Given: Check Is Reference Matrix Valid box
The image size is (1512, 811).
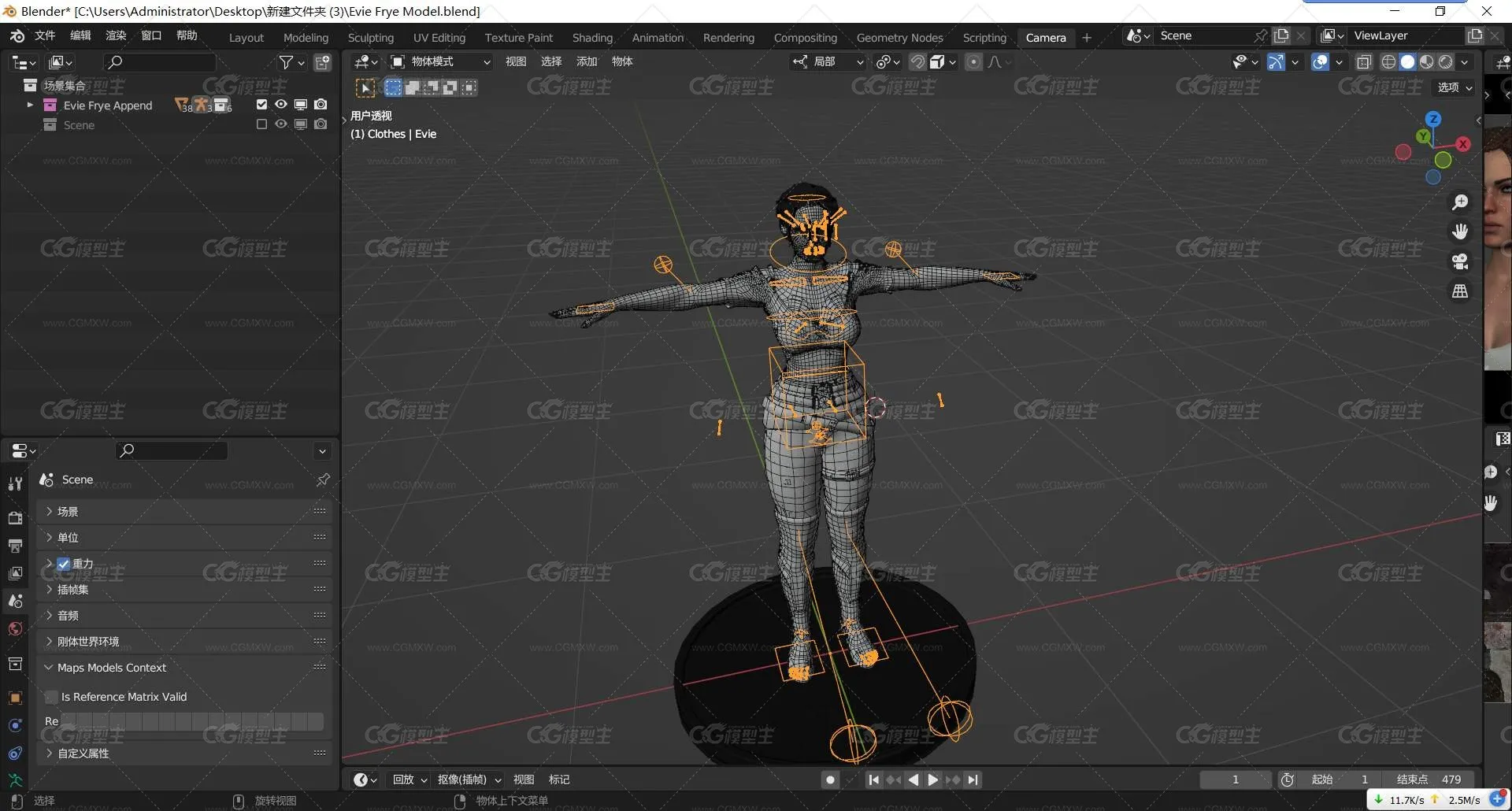Looking at the screenshot, I should click(52, 697).
